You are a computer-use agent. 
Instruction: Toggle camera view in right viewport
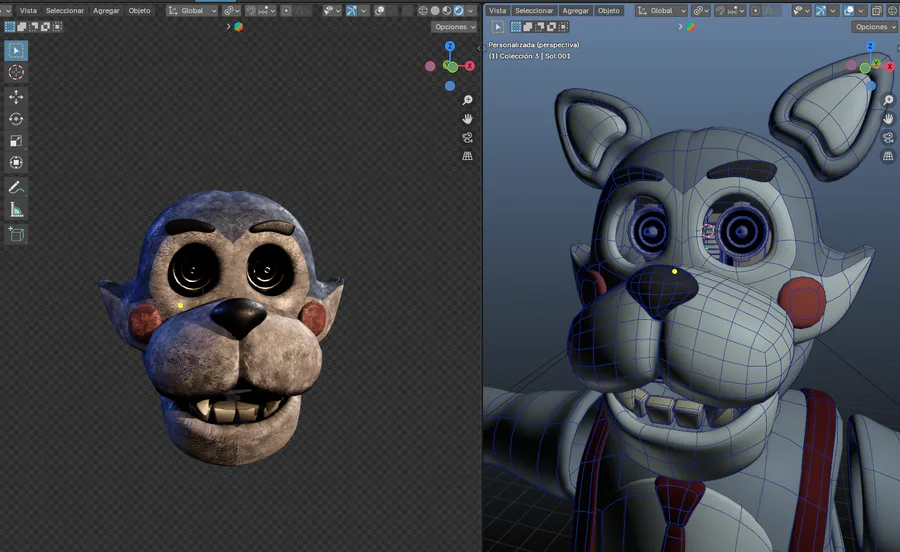(889, 138)
